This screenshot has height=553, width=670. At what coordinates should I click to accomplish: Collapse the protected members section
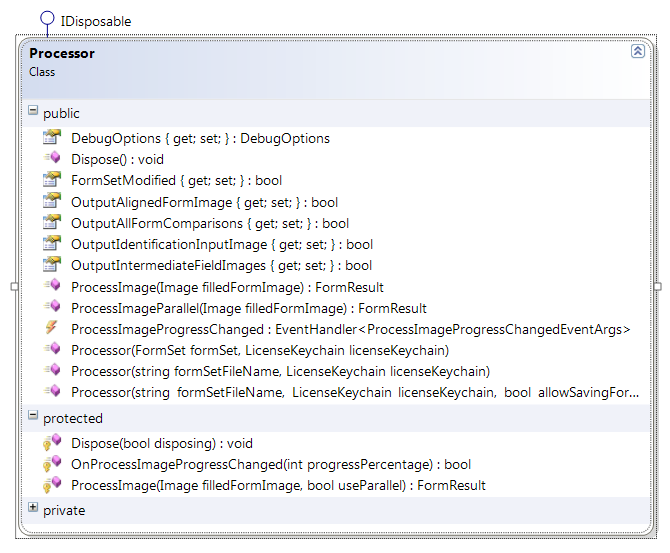(x=33, y=415)
